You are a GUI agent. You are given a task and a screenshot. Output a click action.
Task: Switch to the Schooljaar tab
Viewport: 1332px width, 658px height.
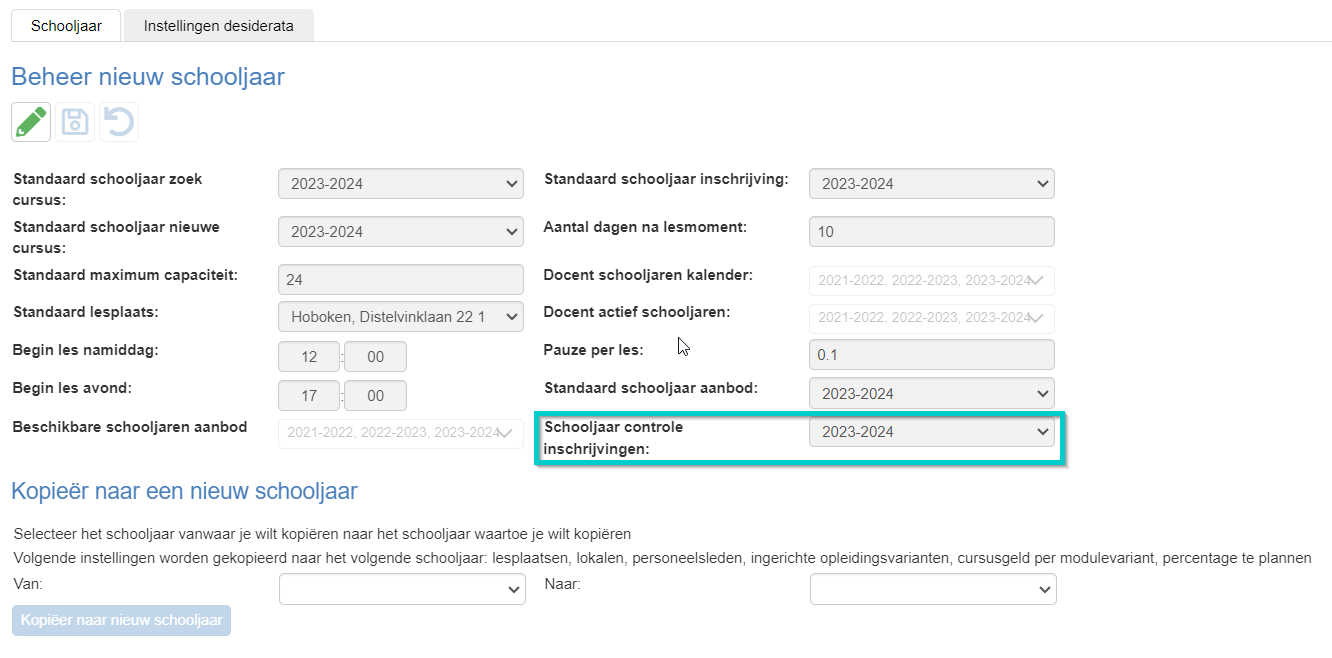(66, 26)
